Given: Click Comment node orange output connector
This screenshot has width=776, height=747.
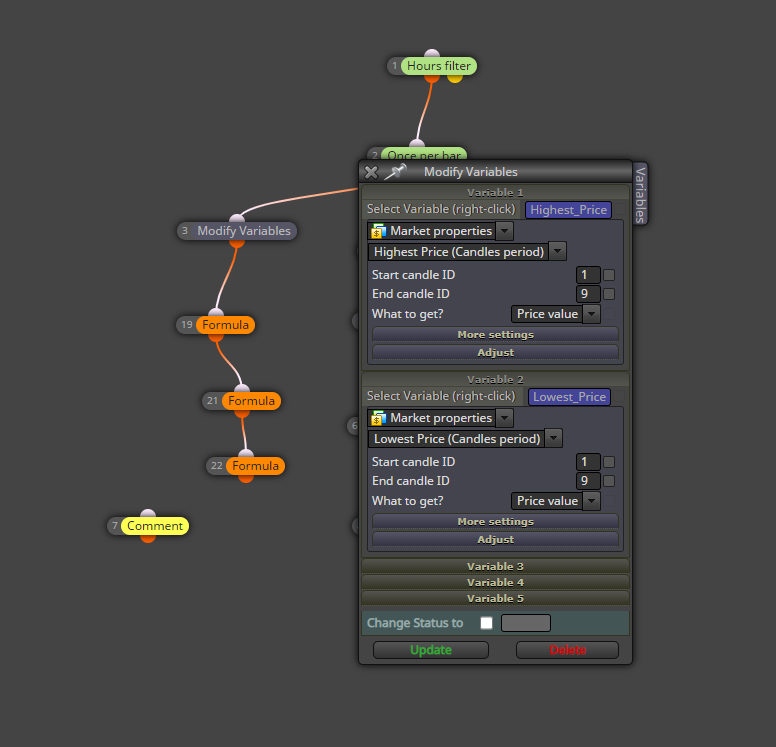Looking at the screenshot, I should click(147, 538).
